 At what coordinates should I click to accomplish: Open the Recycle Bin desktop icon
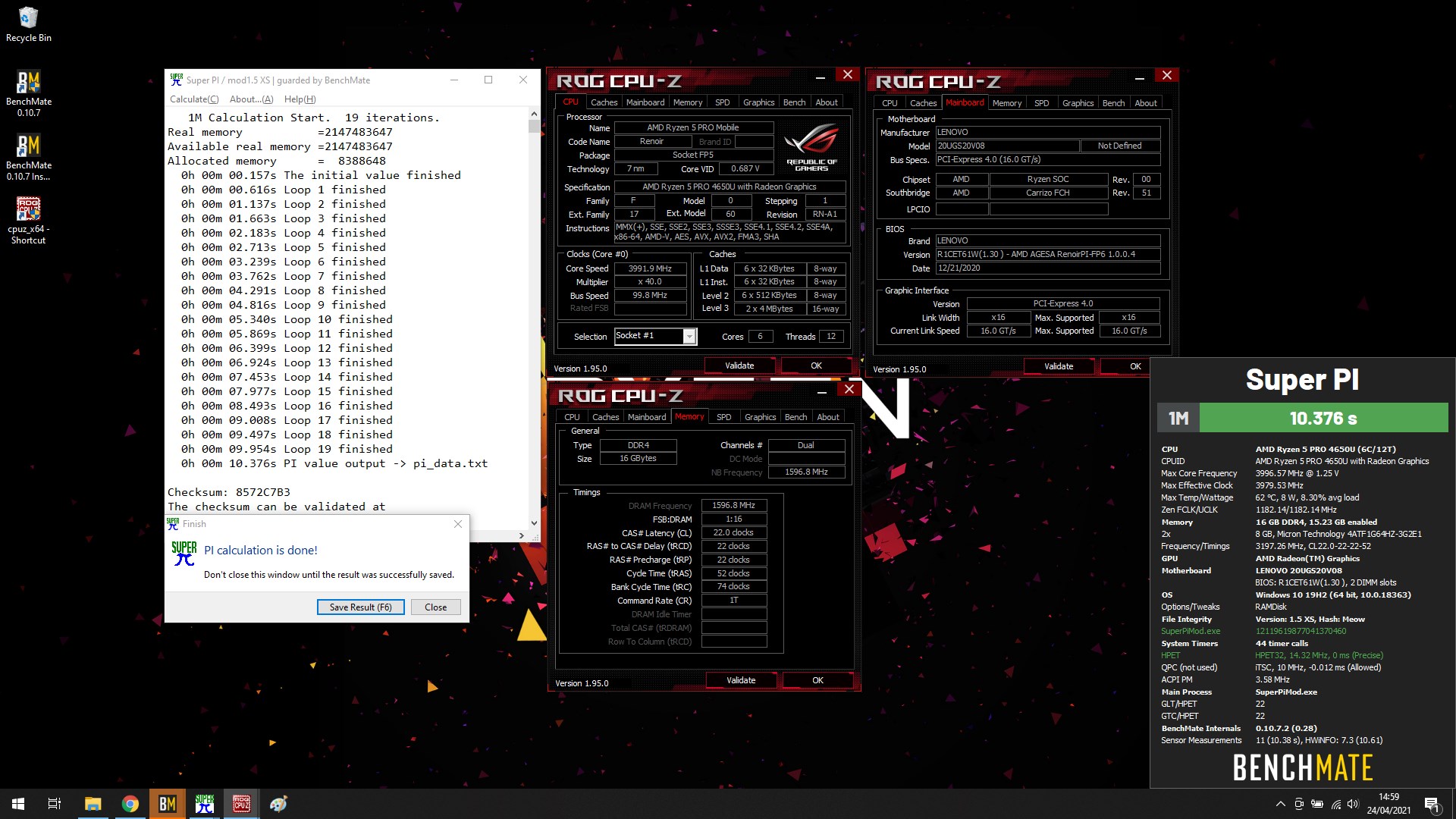pos(28,24)
